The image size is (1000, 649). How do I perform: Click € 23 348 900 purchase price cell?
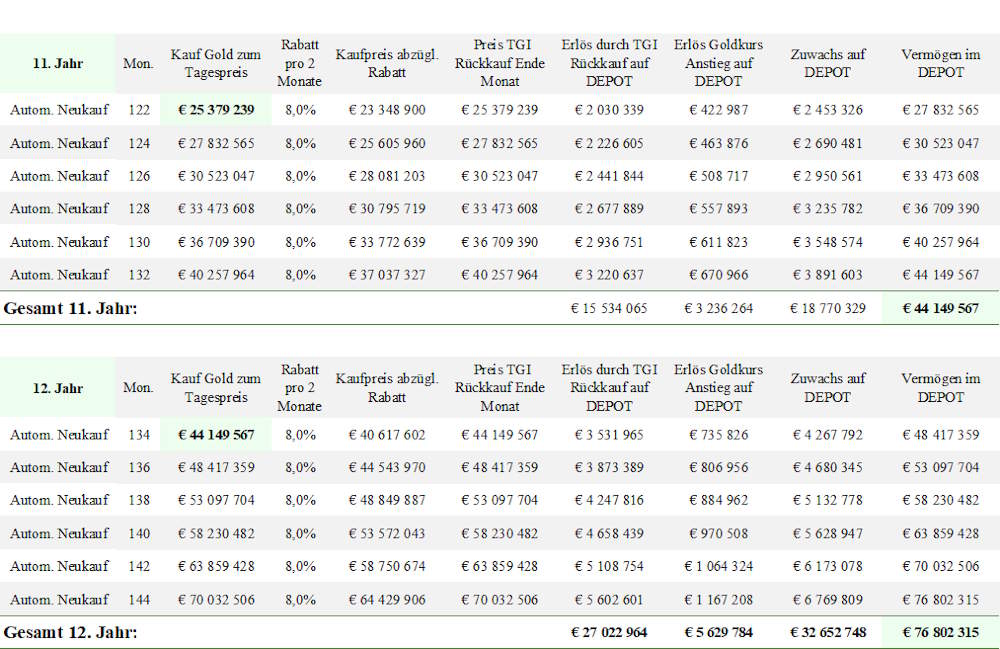387,110
